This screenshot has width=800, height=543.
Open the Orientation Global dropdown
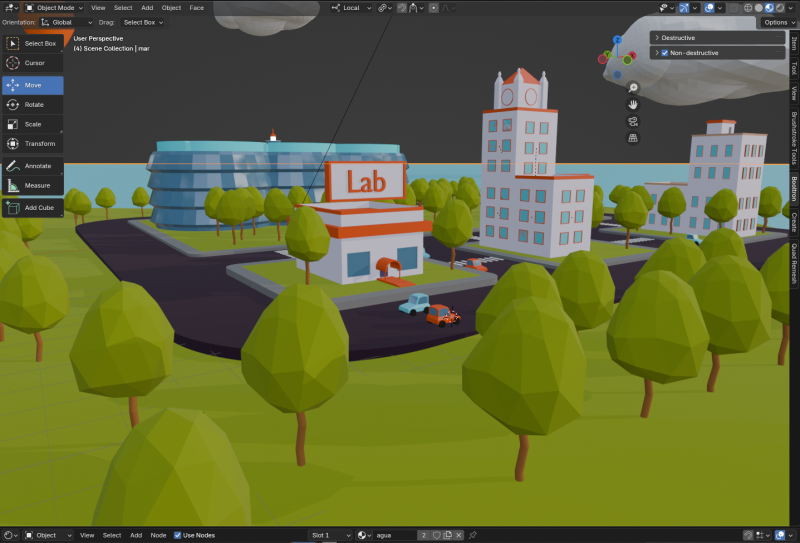point(66,22)
